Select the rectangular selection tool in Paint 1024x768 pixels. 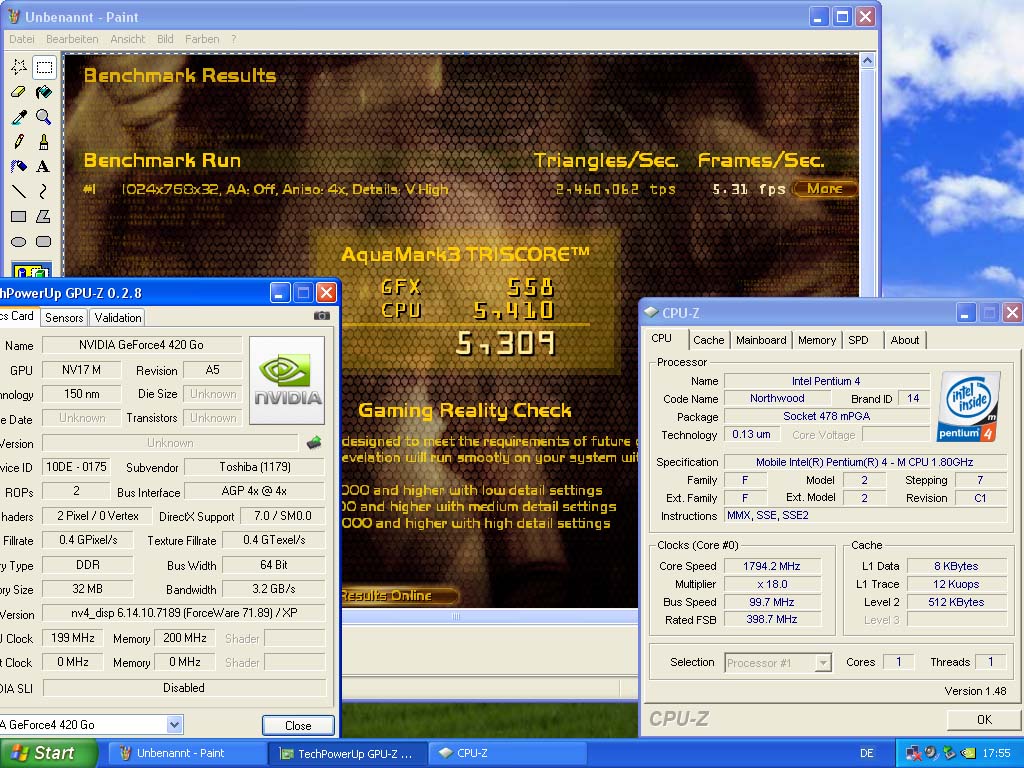(x=44, y=67)
